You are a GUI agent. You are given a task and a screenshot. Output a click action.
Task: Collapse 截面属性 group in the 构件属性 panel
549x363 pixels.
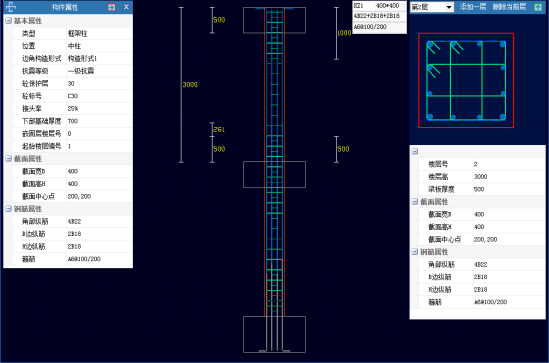tap(9, 159)
